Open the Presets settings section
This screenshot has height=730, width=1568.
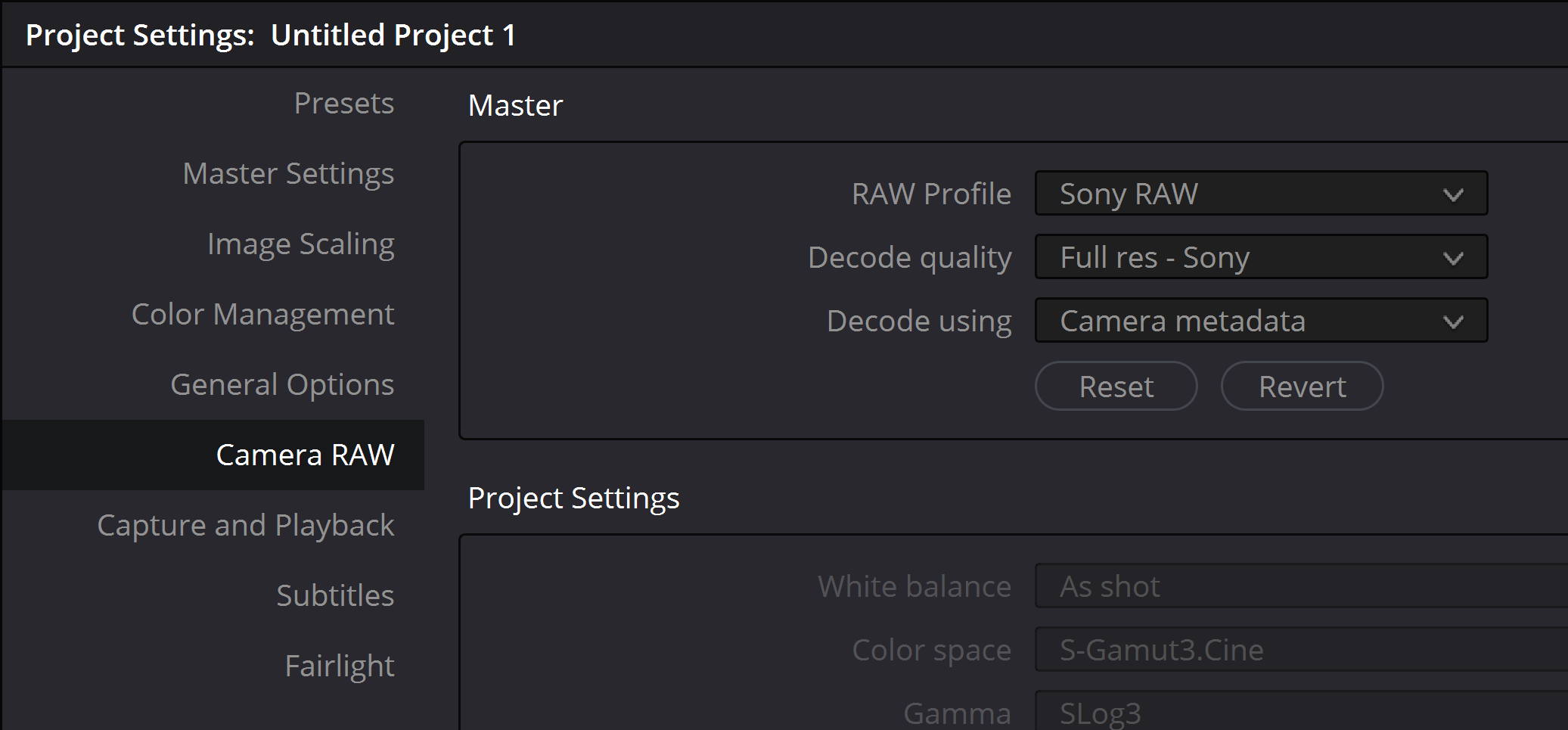tap(343, 104)
